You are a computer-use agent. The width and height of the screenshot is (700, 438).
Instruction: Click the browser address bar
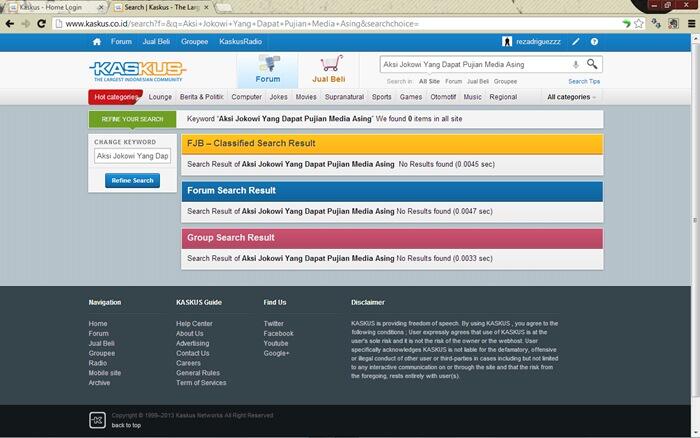(339, 24)
